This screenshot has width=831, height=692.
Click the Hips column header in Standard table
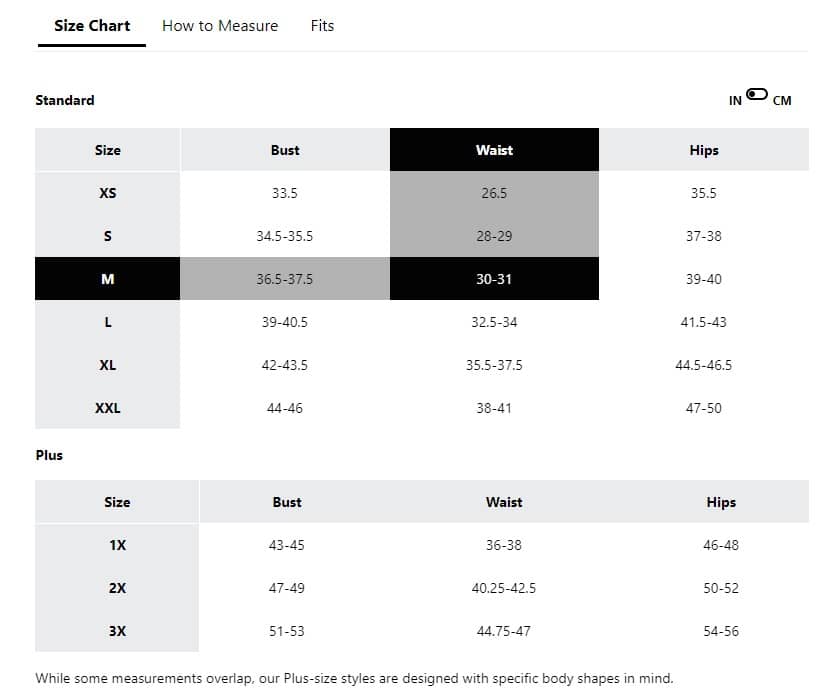pyautogui.click(x=704, y=150)
